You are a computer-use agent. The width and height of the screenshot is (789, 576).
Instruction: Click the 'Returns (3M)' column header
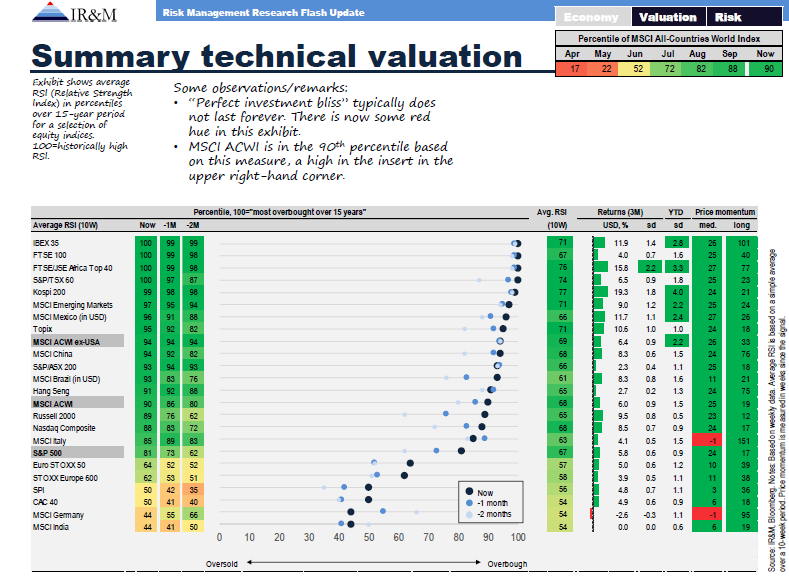coord(620,212)
